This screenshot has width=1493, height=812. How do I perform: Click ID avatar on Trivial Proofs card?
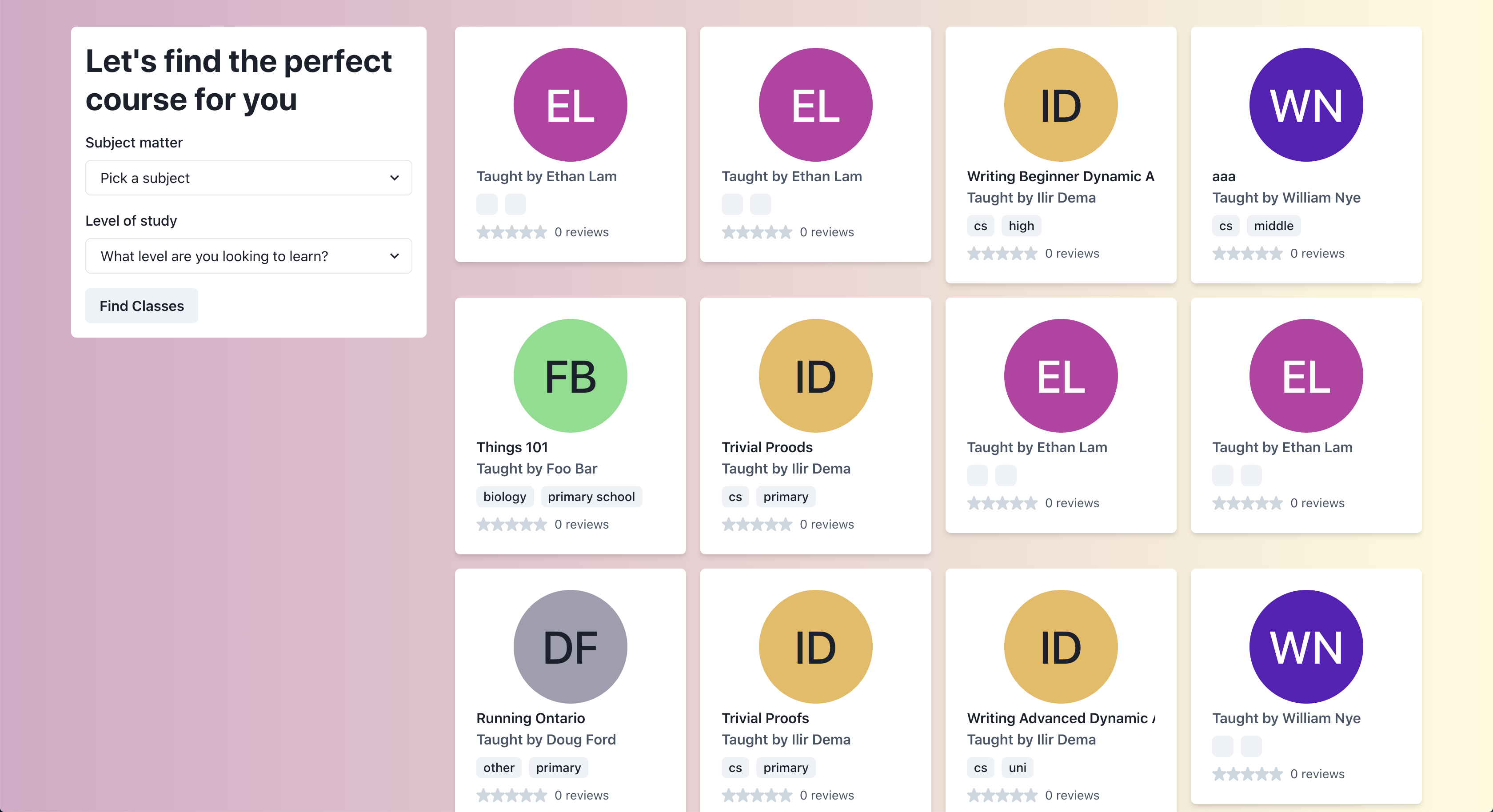coord(815,646)
